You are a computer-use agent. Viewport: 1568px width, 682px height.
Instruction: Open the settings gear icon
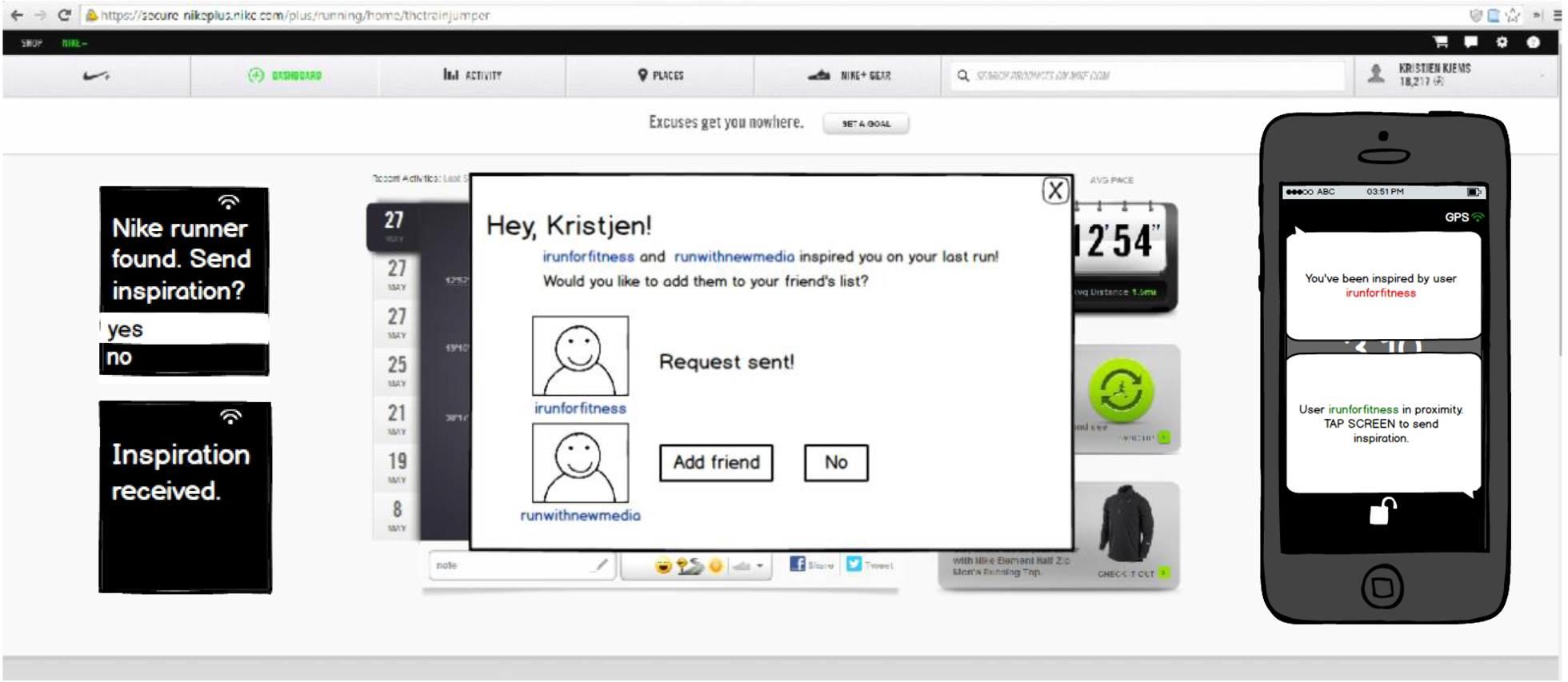click(x=1502, y=42)
